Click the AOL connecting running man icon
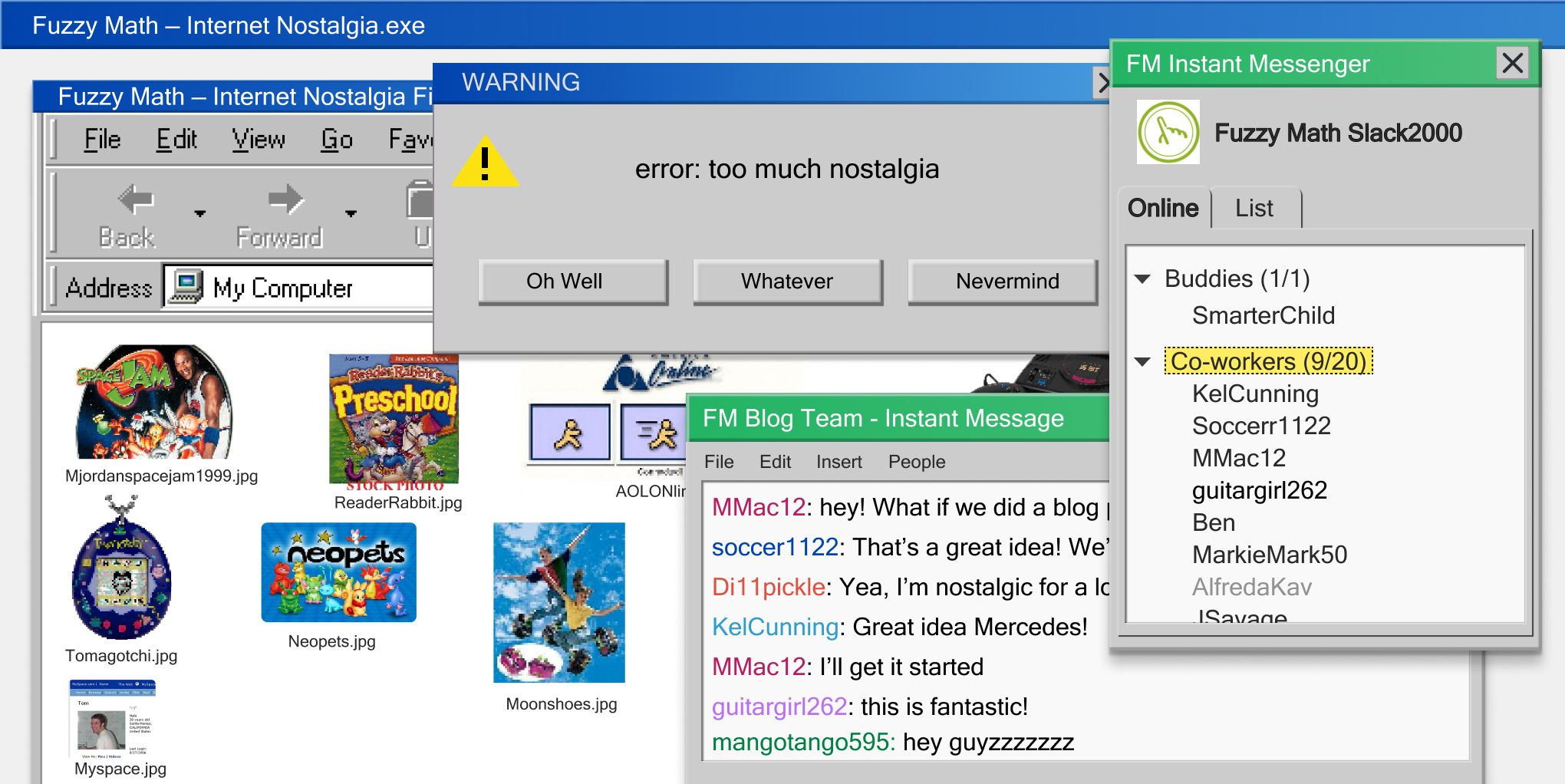Screen dimensions: 1565x784 coord(653,433)
